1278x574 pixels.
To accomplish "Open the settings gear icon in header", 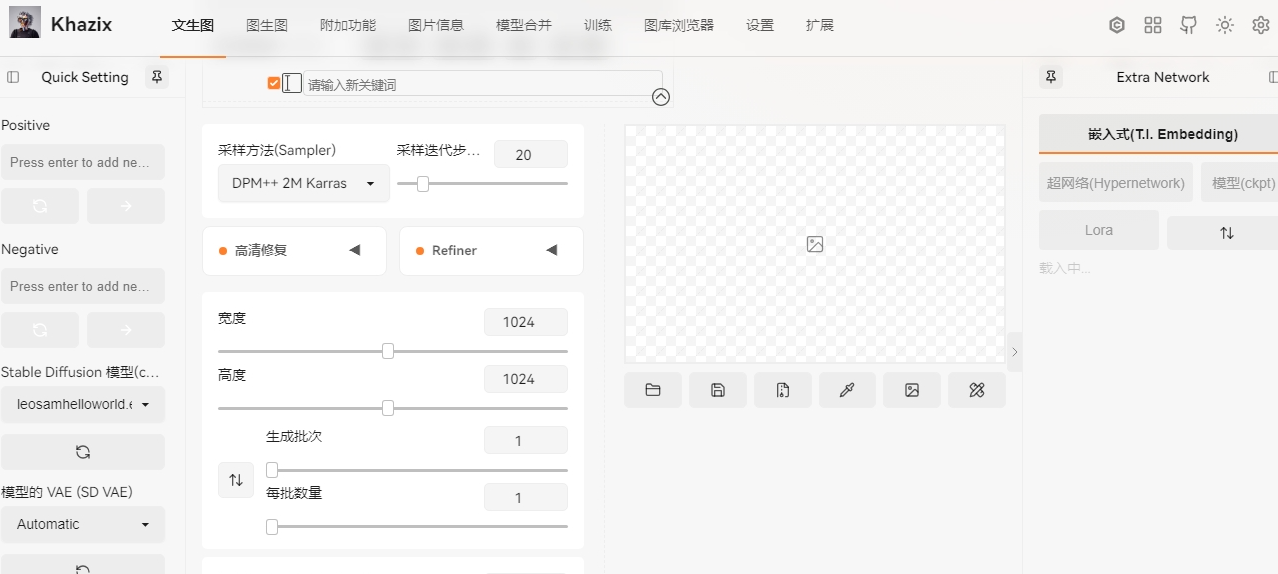I will 1261,25.
